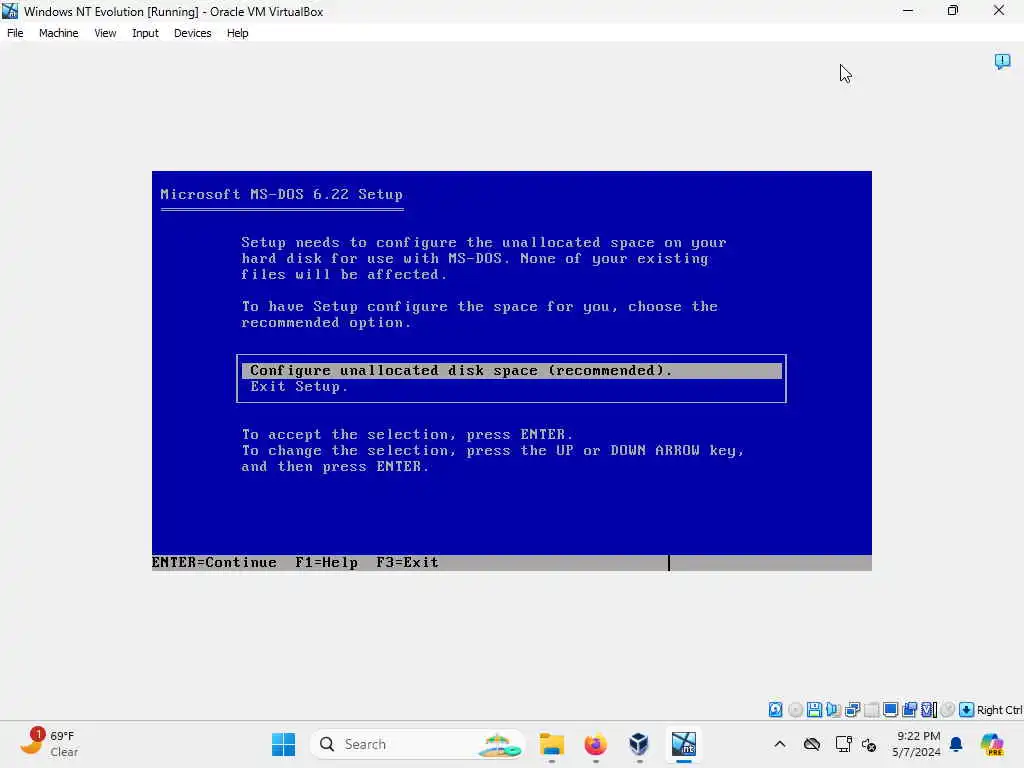Screen dimensions: 1024x768
Task: Open the notifications bell icon
Action: tap(956, 744)
